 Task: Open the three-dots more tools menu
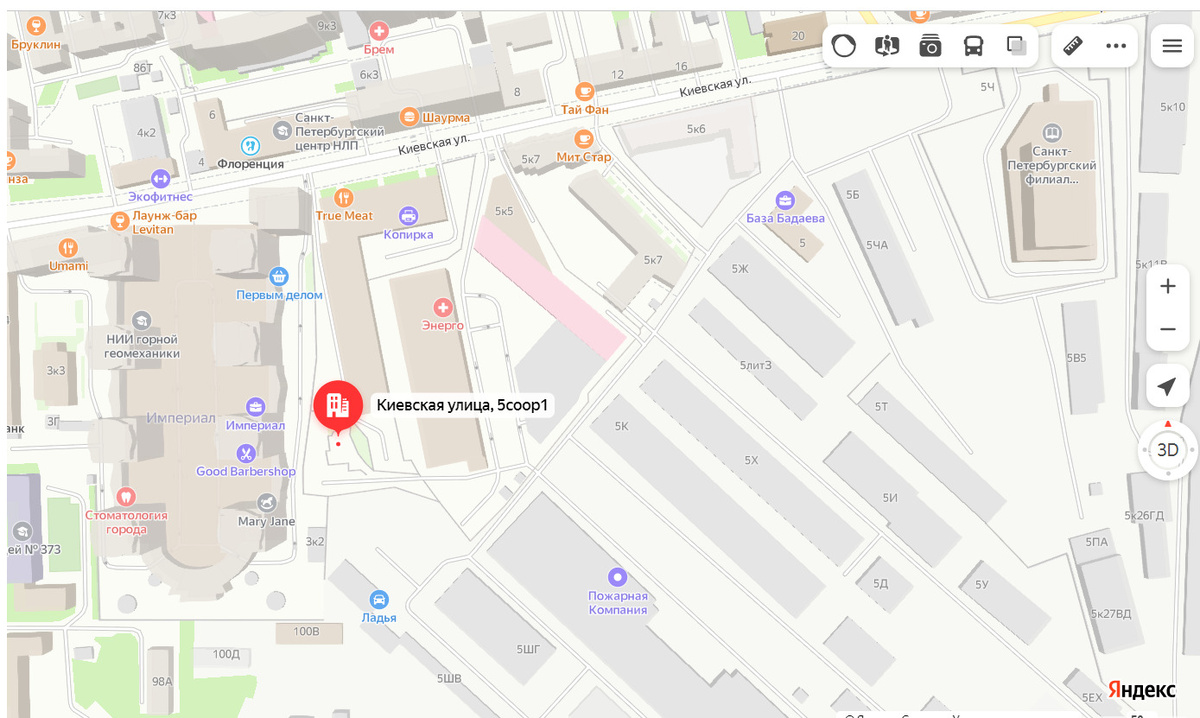coord(1116,46)
